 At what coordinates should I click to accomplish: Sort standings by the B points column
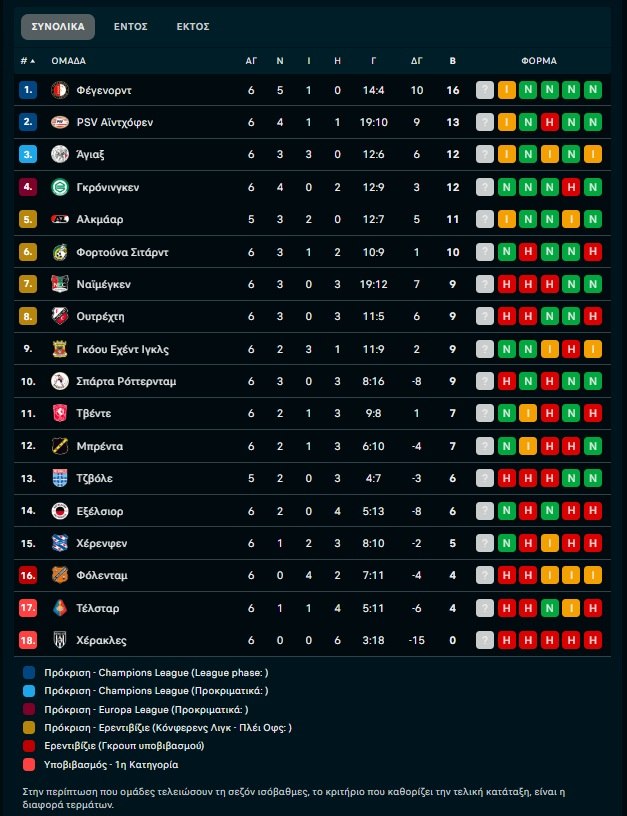(452, 61)
